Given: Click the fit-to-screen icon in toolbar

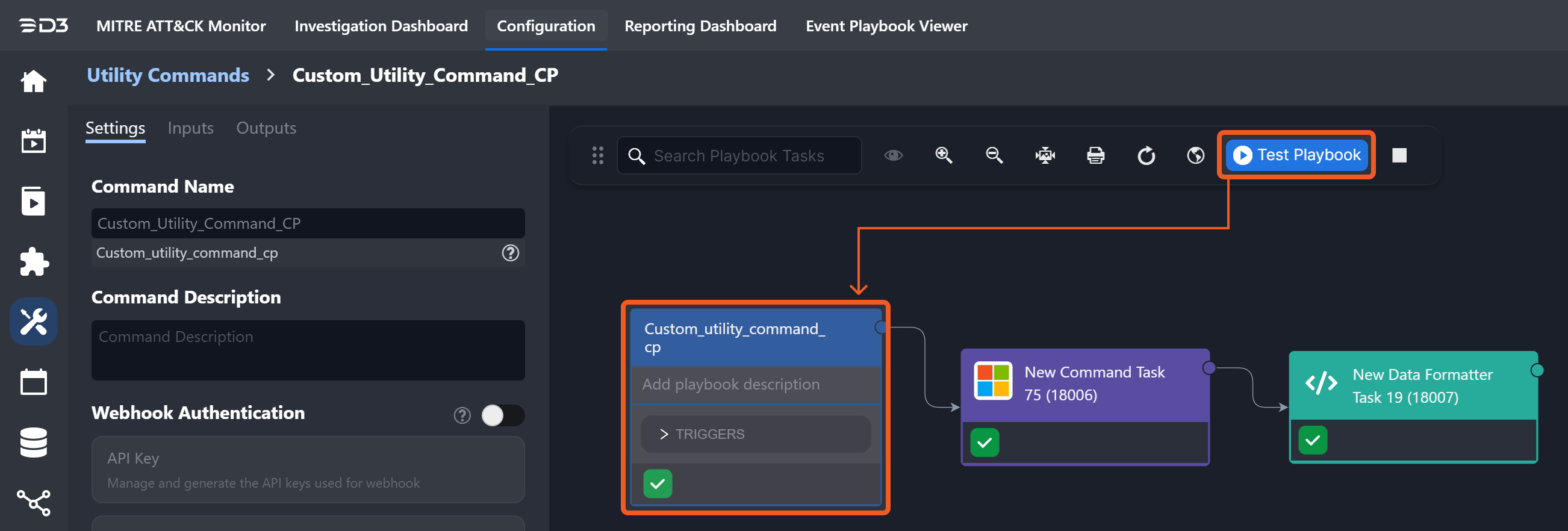Looking at the screenshot, I should click(x=1045, y=156).
